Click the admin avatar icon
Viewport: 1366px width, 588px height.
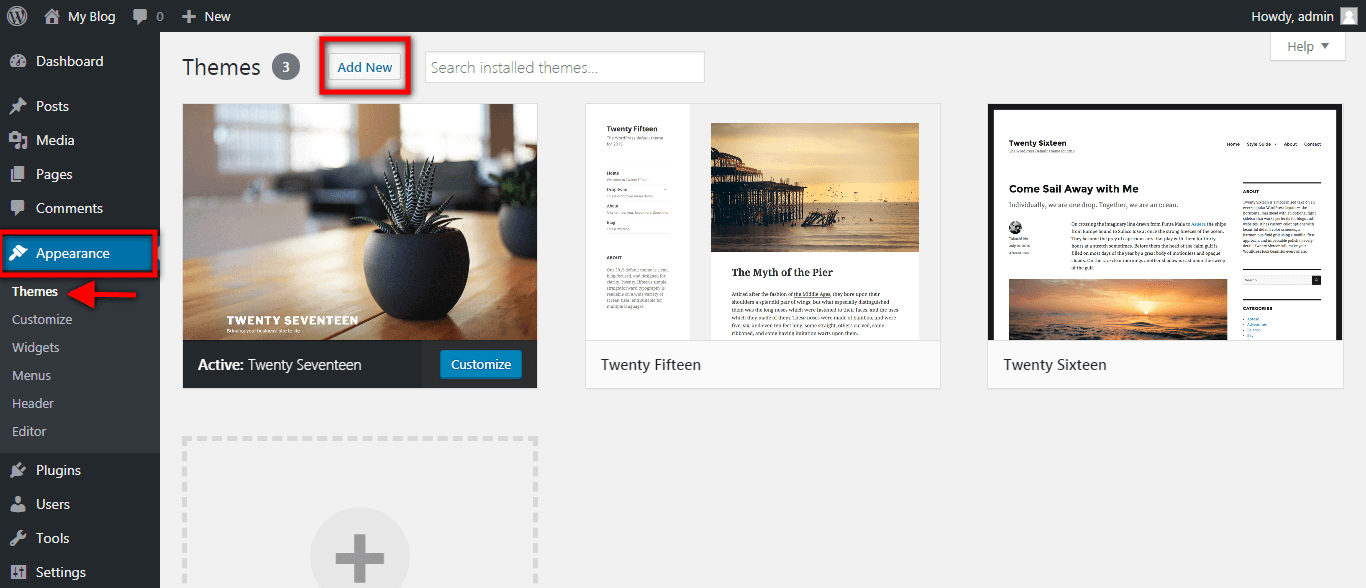tap(1349, 16)
